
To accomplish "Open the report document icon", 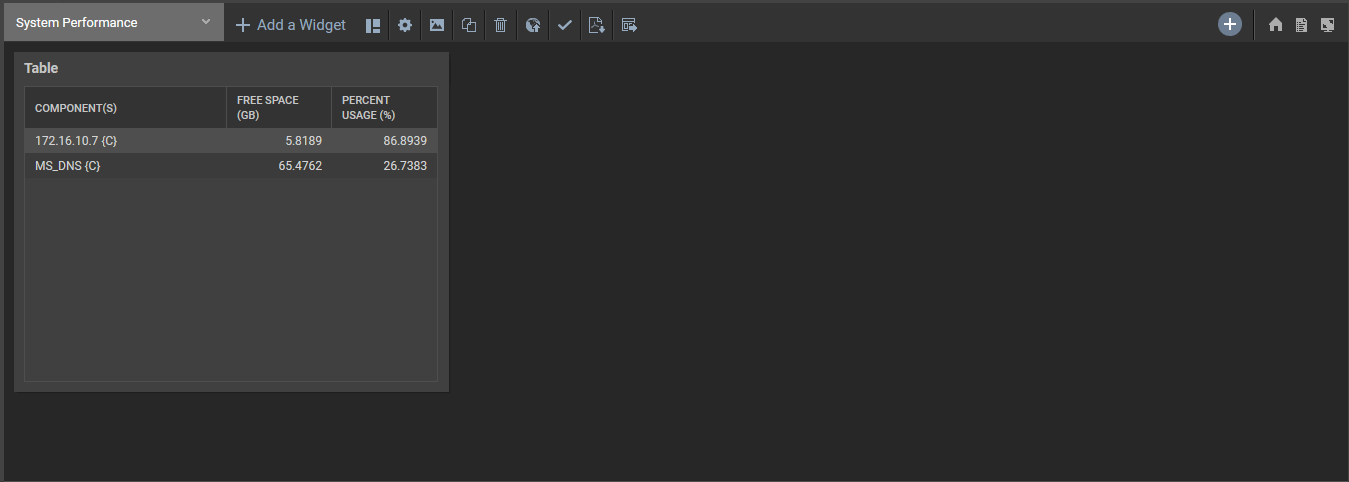I will [1301, 25].
